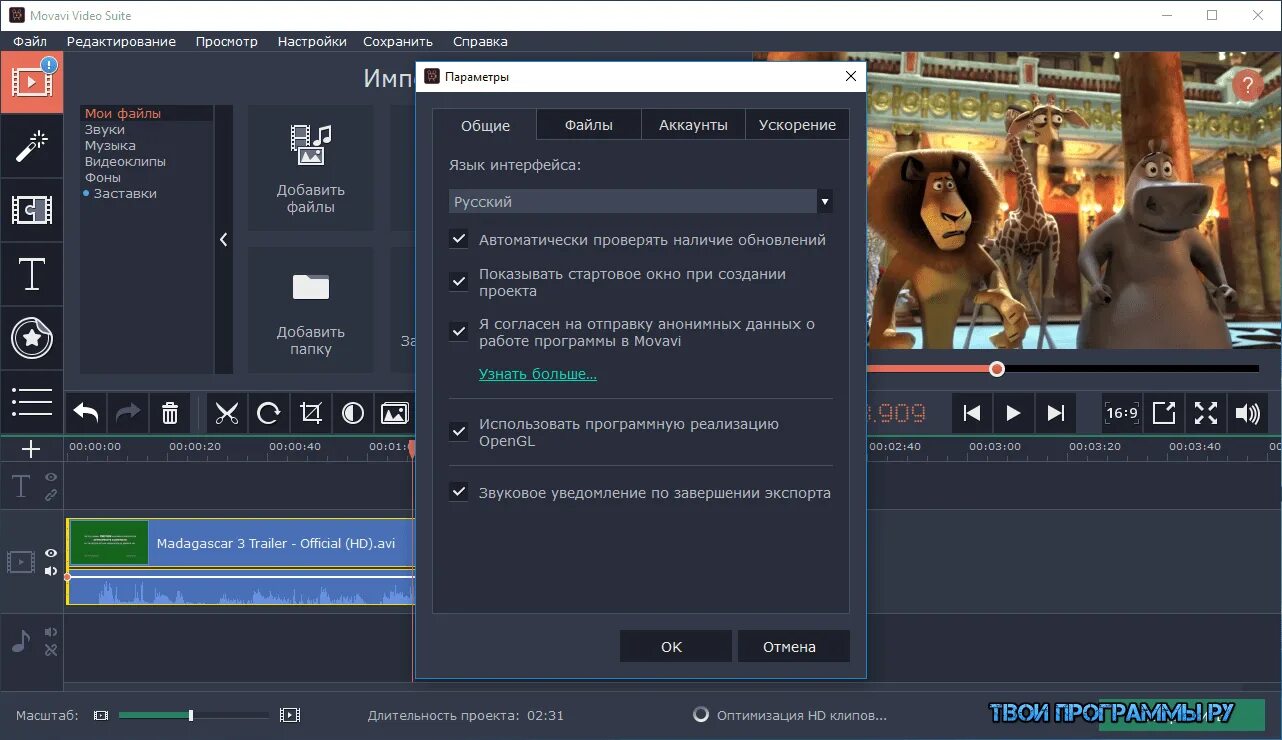
Task: Click Отмена to cancel settings
Action: pos(794,646)
